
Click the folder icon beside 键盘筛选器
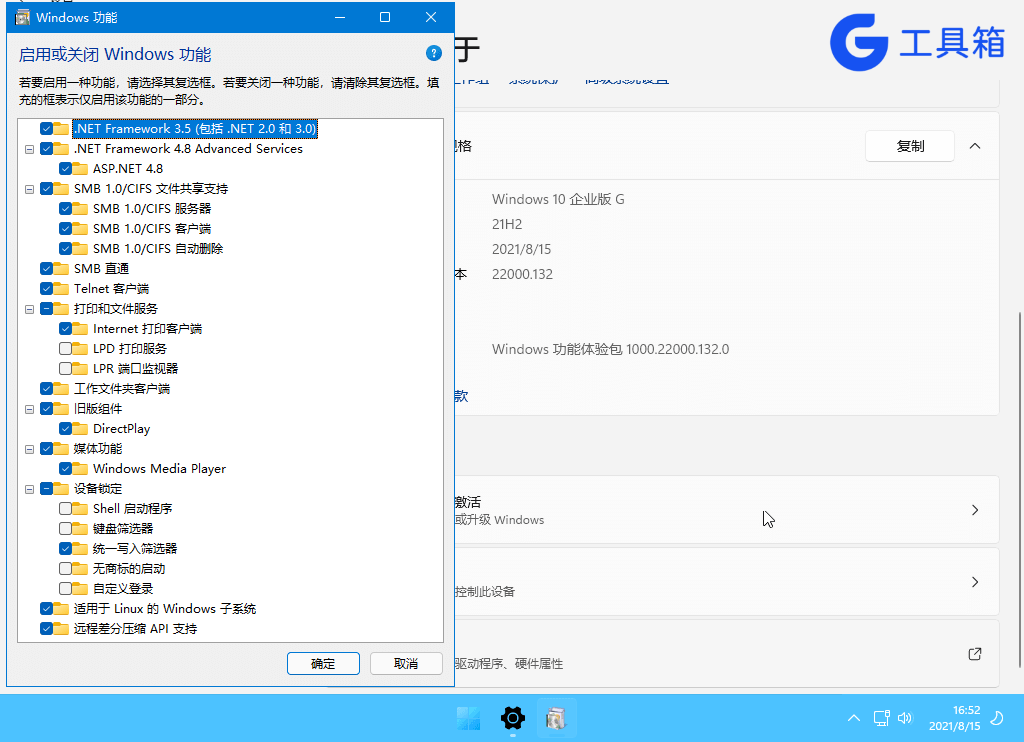[80, 528]
